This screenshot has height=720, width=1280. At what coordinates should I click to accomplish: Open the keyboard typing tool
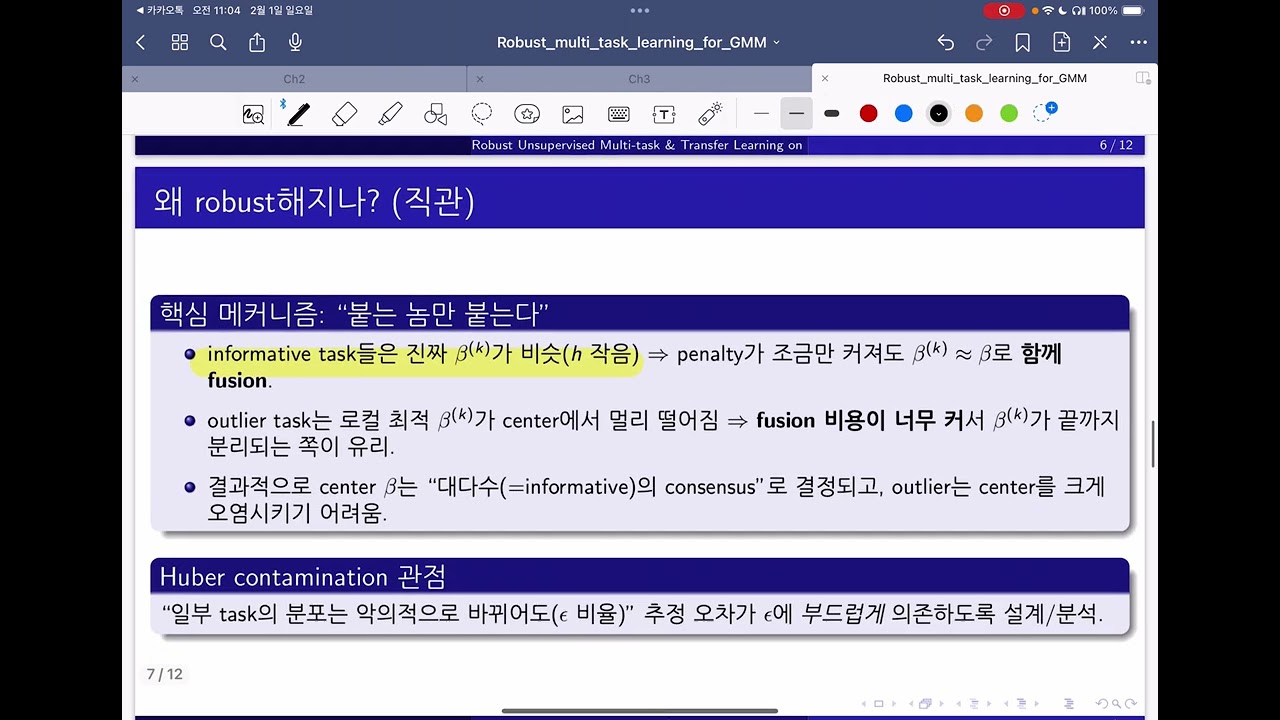618,114
